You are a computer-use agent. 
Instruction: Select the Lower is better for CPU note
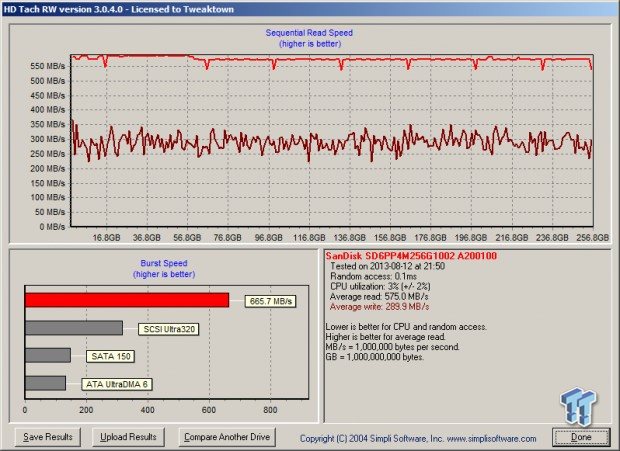point(406,327)
